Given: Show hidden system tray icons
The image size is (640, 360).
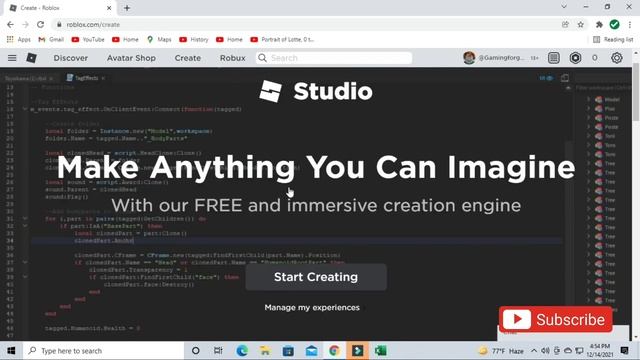Looking at the screenshot, I should 534,351.
